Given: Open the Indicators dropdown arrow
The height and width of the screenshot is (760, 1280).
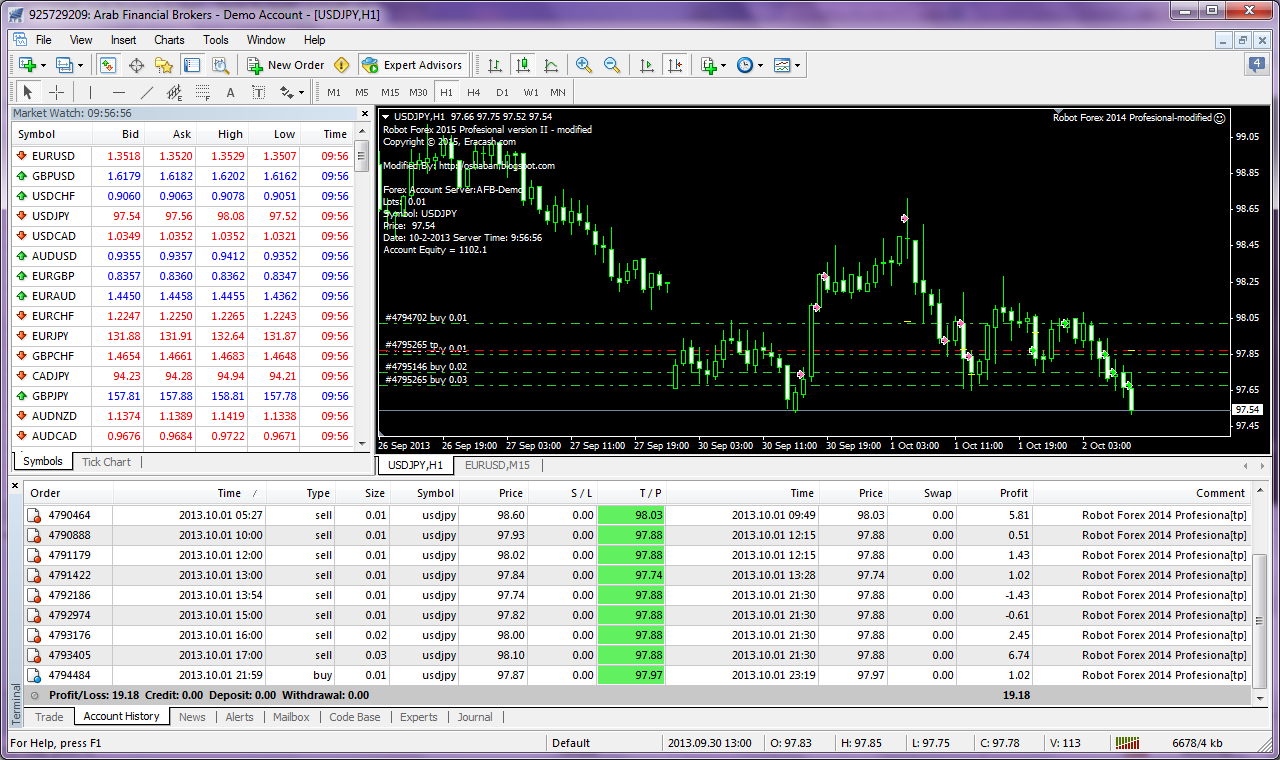Looking at the screenshot, I should point(723,66).
